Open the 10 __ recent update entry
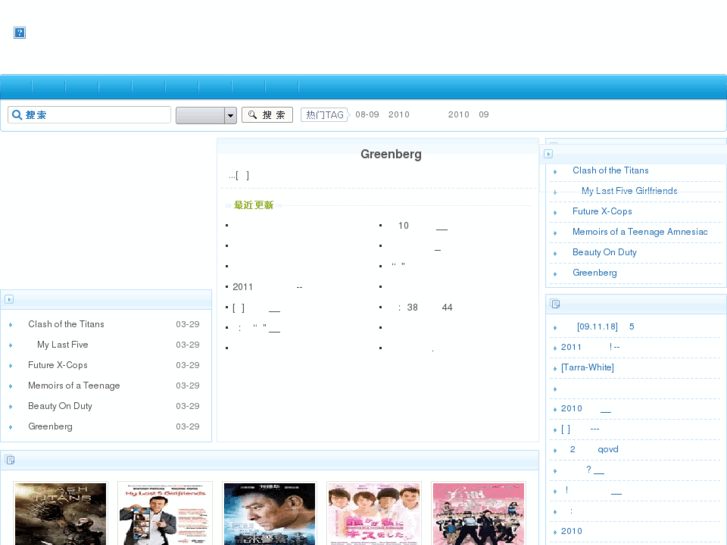 click(x=423, y=226)
